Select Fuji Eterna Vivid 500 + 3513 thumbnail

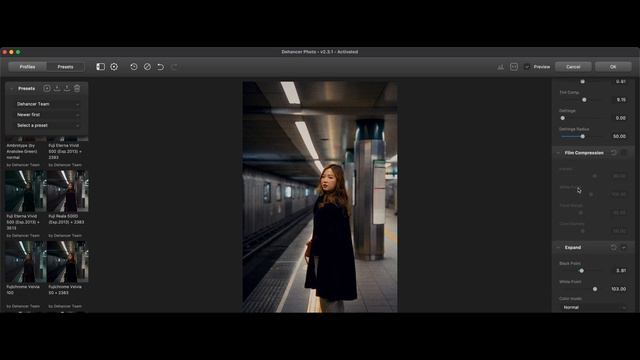click(x=26, y=191)
